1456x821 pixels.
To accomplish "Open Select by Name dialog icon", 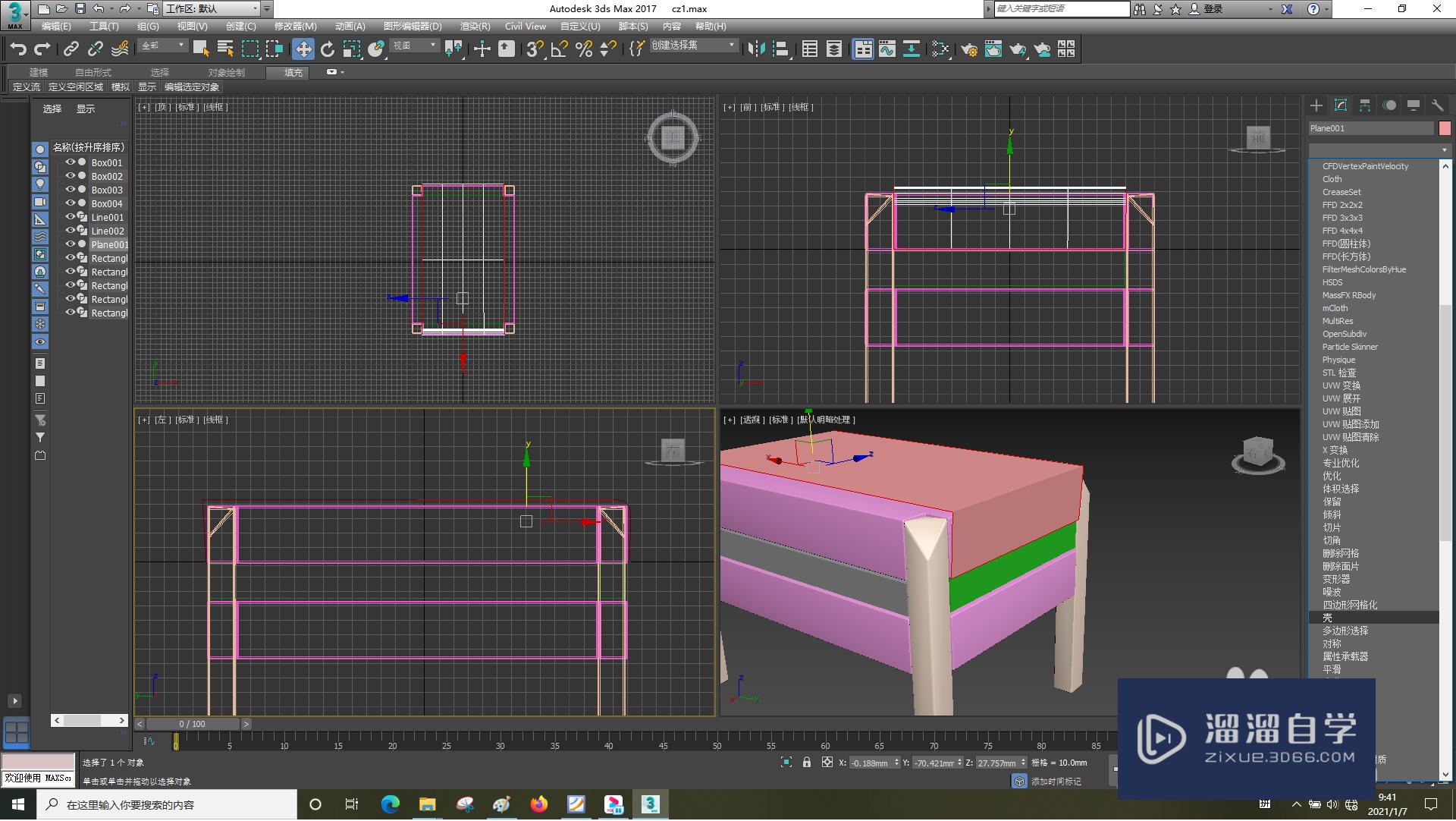I will 225,49.
